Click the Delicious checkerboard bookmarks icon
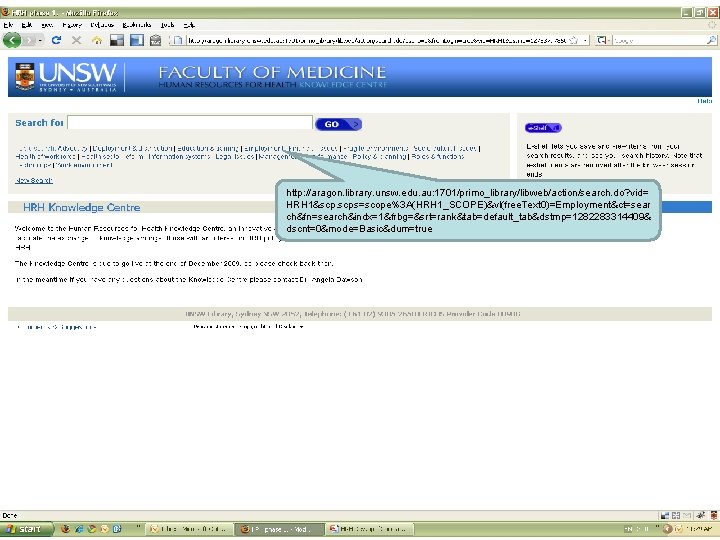Viewport: 720px width, 540px height. click(x=117, y=40)
